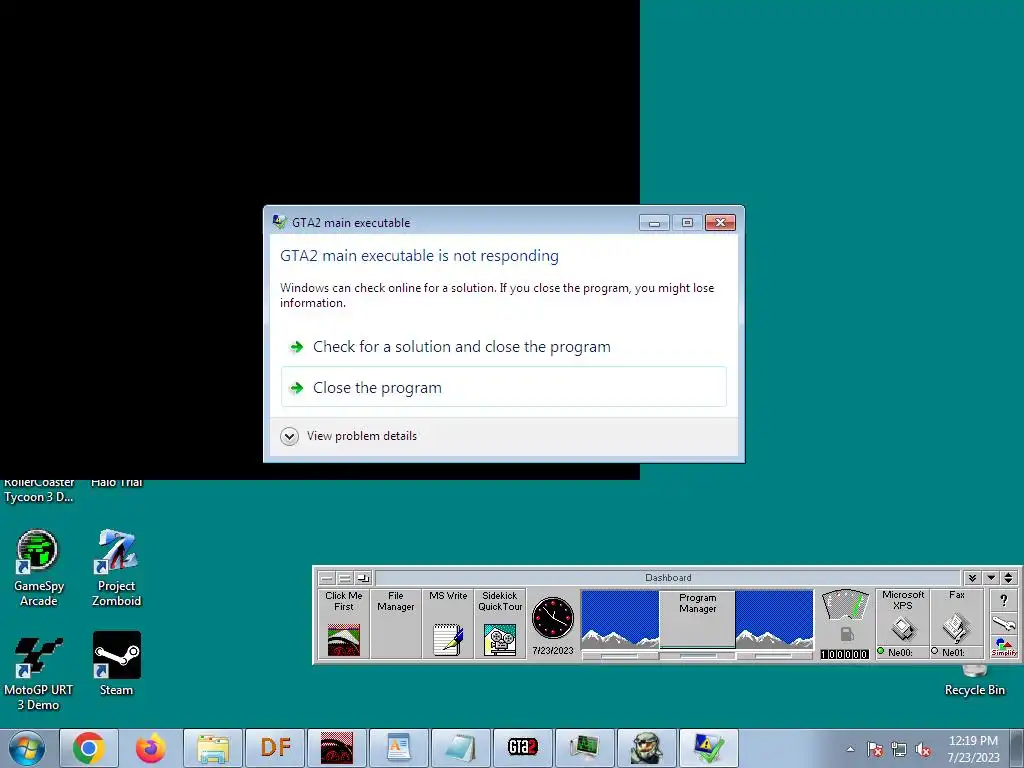Open document editor taskbar icon
The image size is (1024, 768).
point(399,748)
